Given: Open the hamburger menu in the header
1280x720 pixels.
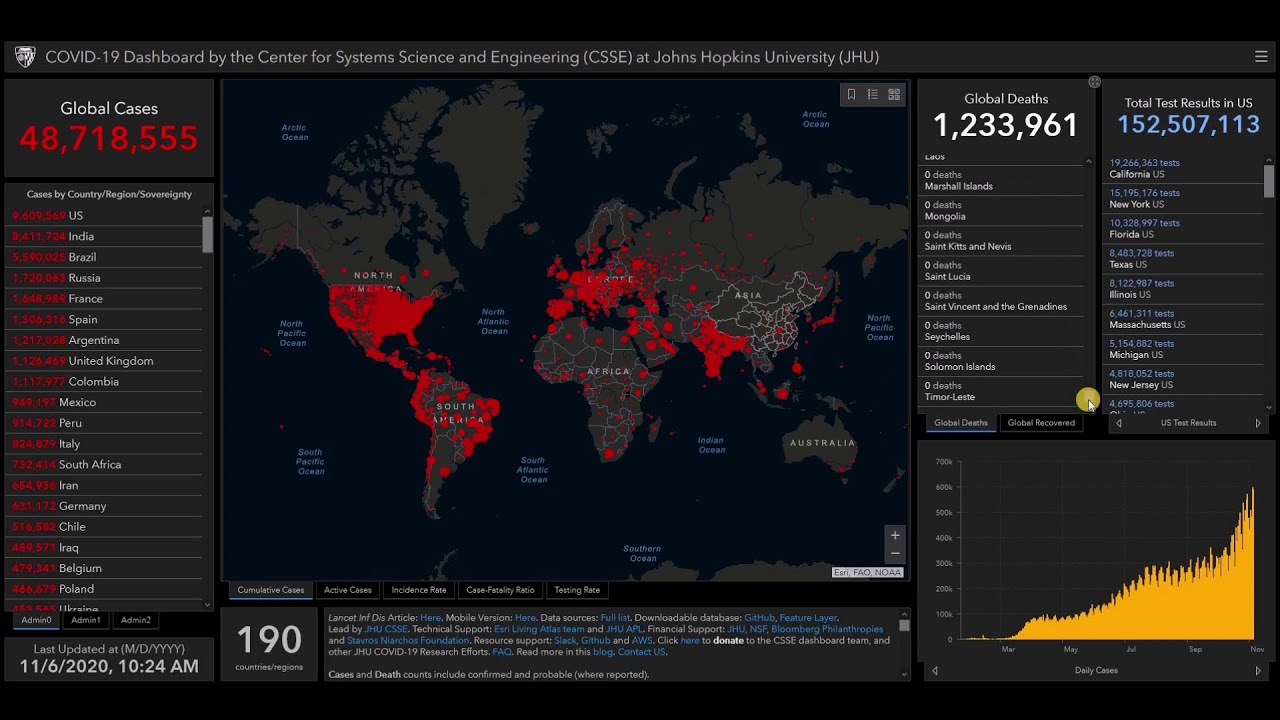Looking at the screenshot, I should pyautogui.click(x=1260, y=57).
